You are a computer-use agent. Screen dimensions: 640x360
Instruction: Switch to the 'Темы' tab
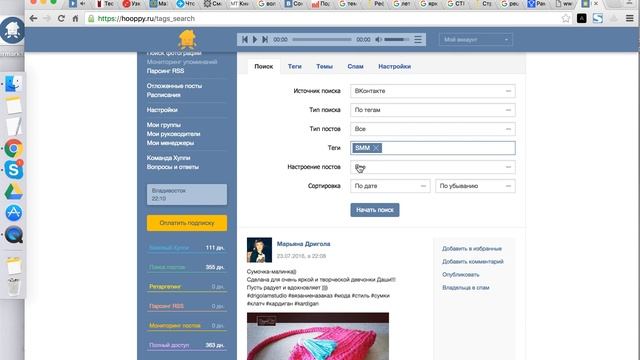coord(324,66)
